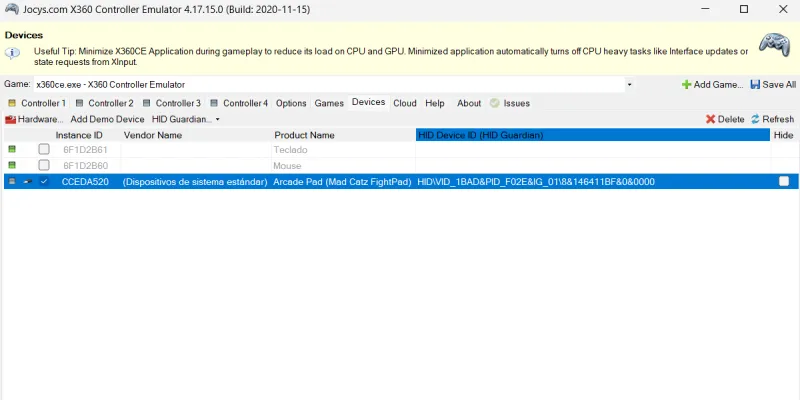The width and height of the screenshot is (800, 400).
Task: Open the Issues tab
Action: 510,103
